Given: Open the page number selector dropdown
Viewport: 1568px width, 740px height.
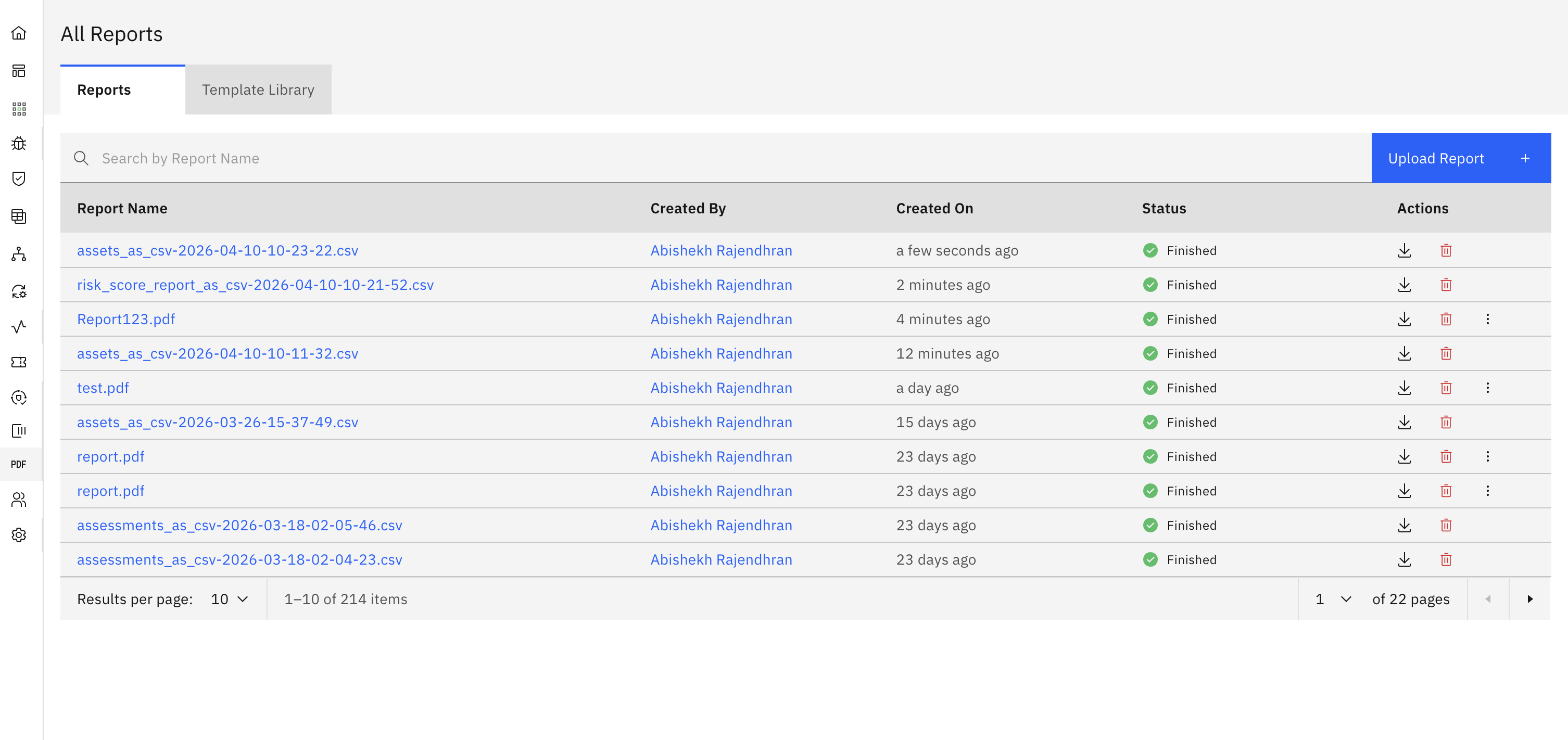Looking at the screenshot, I should [x=1333, y=599].
